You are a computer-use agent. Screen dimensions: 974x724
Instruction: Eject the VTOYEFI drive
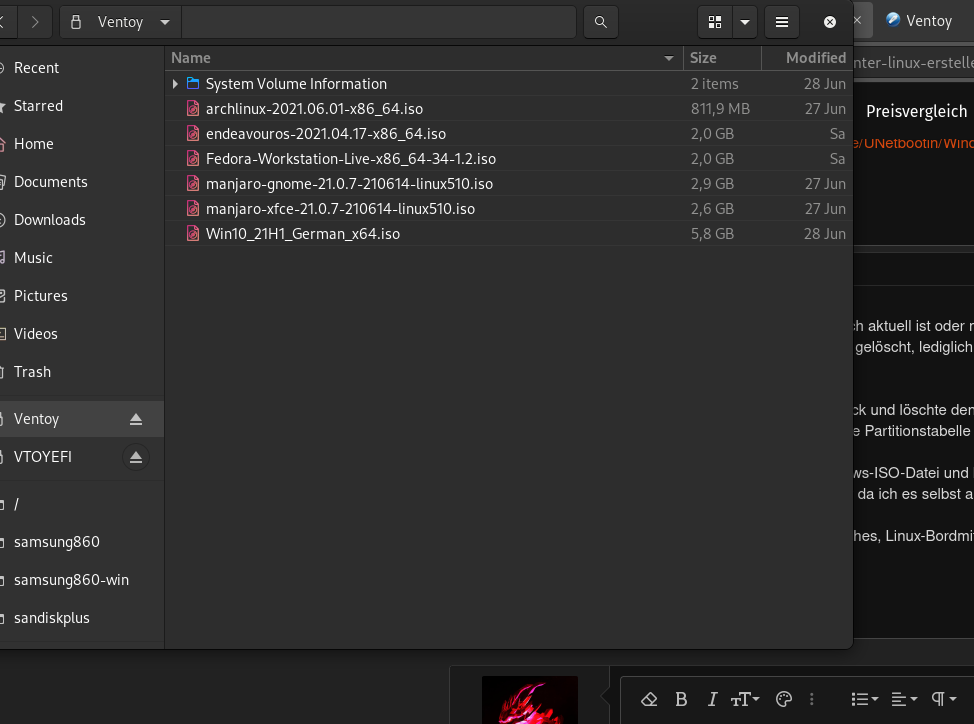click(x=135, y=458)
